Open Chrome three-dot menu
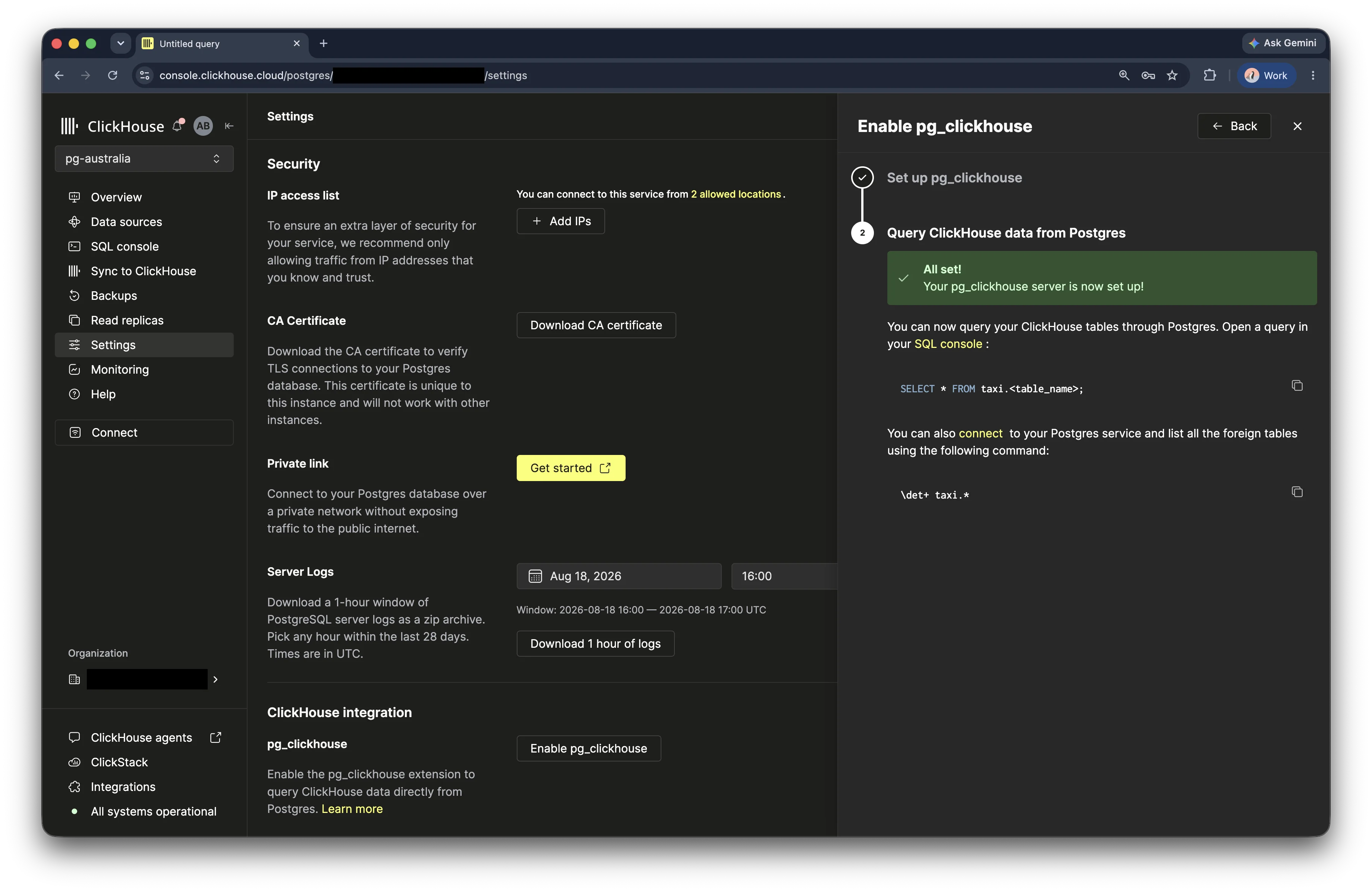The image size is (1372, 892). click(1313, 76)
